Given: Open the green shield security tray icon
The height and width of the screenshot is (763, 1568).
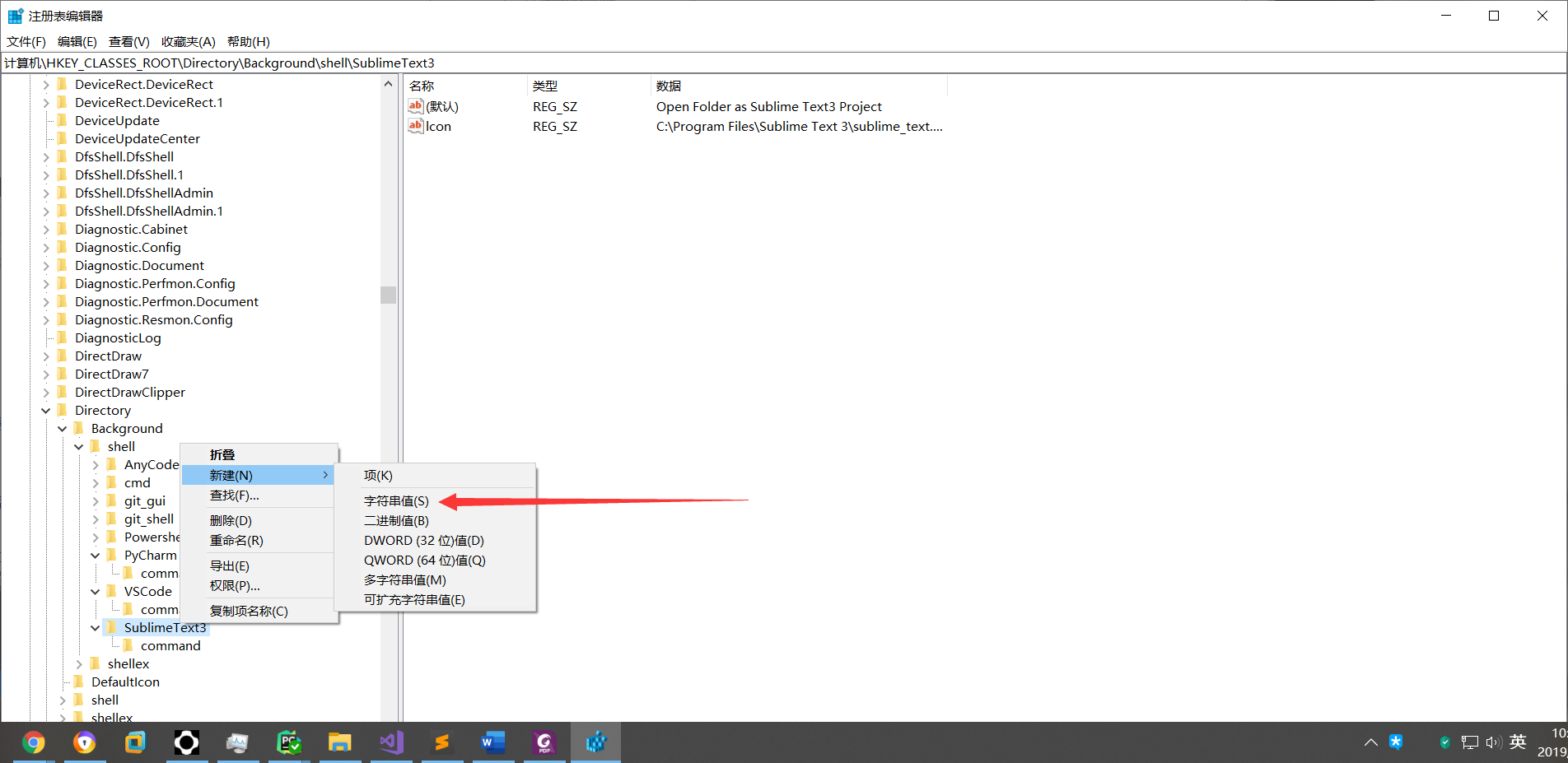Looking at the screenshot, I should click(x=1444, y=742).
